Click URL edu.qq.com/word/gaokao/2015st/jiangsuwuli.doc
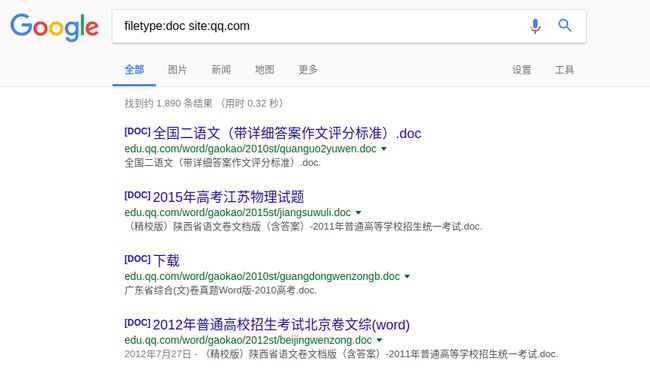This screenshot has width=650, height=370. 238,213
